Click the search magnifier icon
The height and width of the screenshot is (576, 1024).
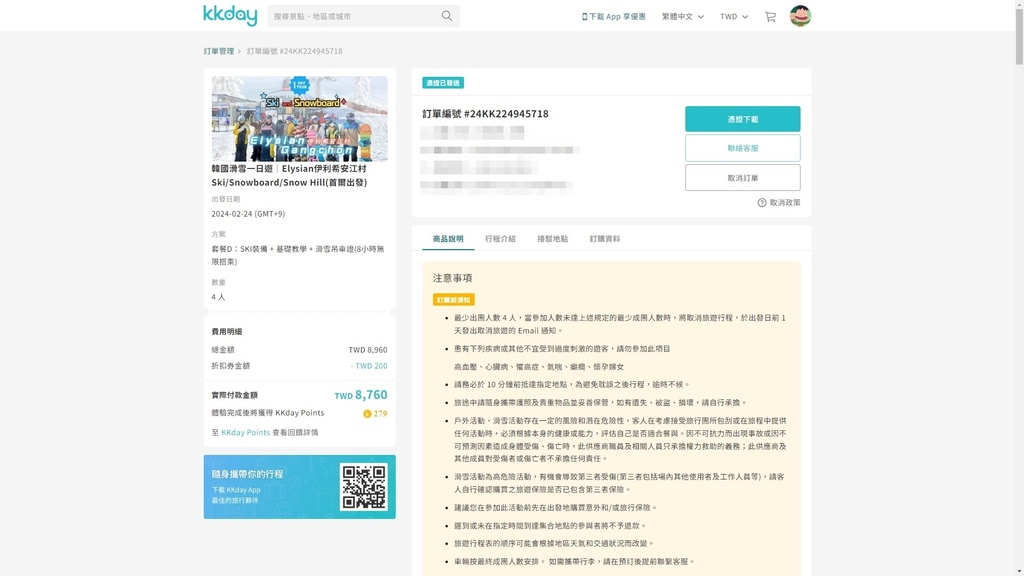pyautogui.click(x=447, y=16)
